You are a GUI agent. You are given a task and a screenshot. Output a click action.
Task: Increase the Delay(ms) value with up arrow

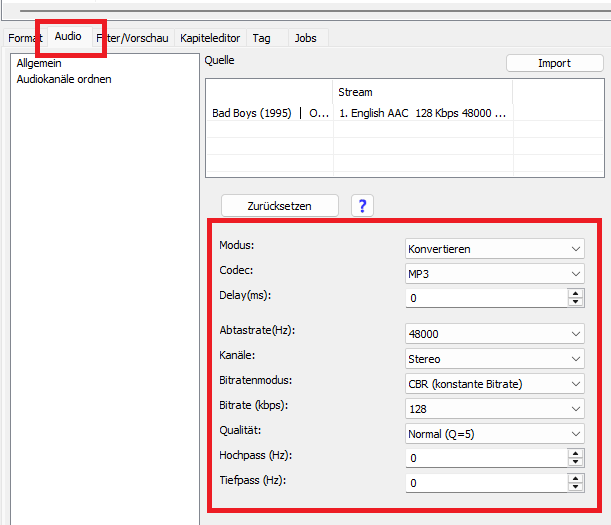pyautogui.click(x=575, y=293)
